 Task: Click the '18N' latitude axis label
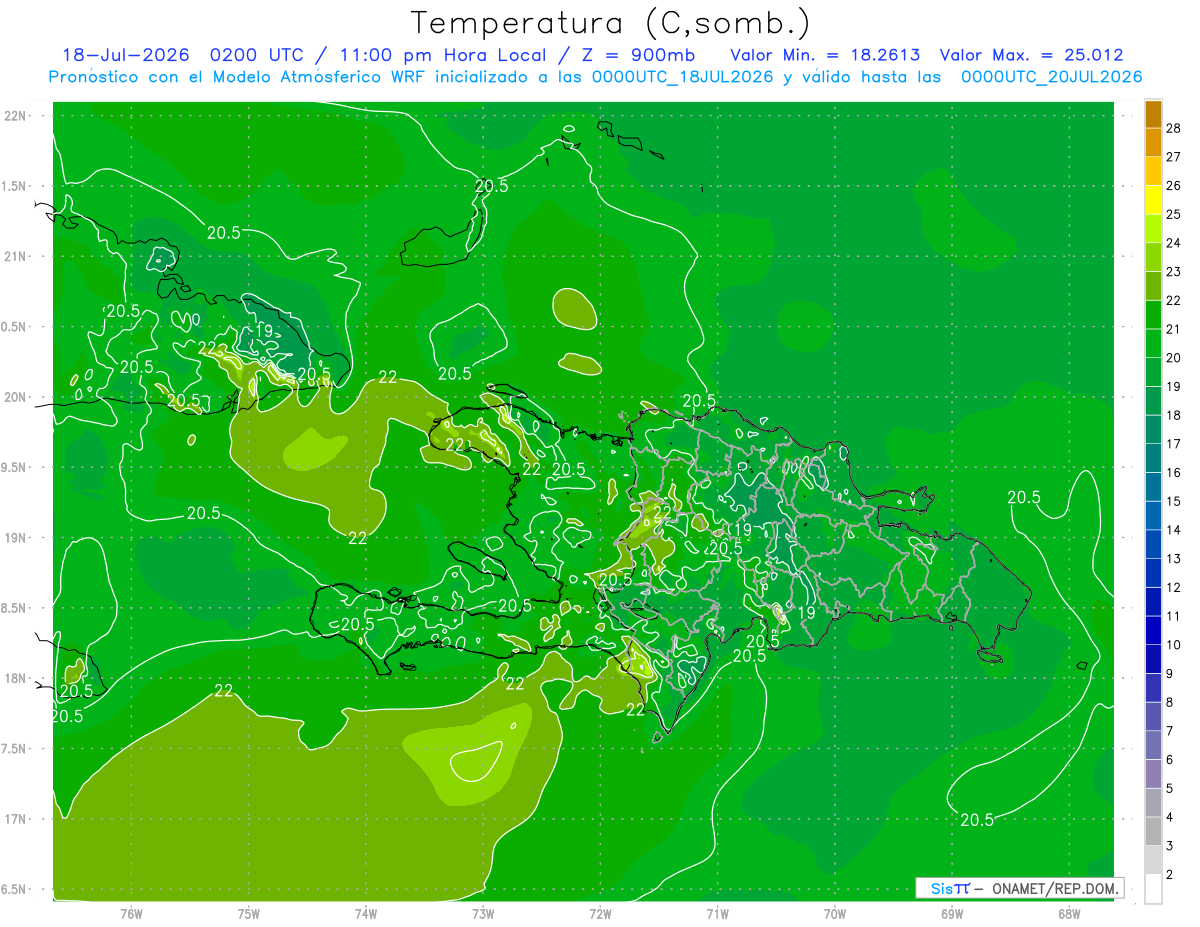(x=16, y=678)
